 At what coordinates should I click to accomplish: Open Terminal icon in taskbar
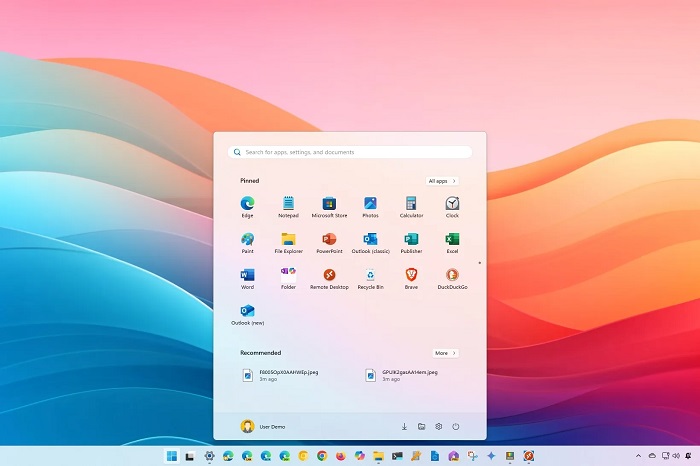tap(397, 456)
